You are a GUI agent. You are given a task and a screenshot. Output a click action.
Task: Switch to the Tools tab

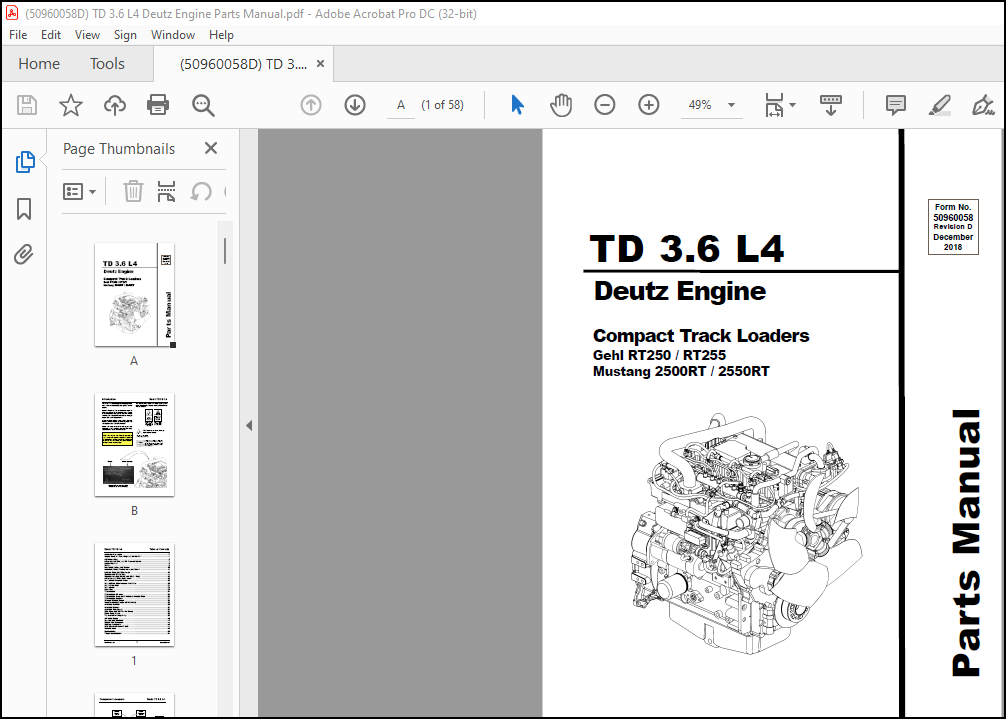pyautogui.click(x=107, y=63)
